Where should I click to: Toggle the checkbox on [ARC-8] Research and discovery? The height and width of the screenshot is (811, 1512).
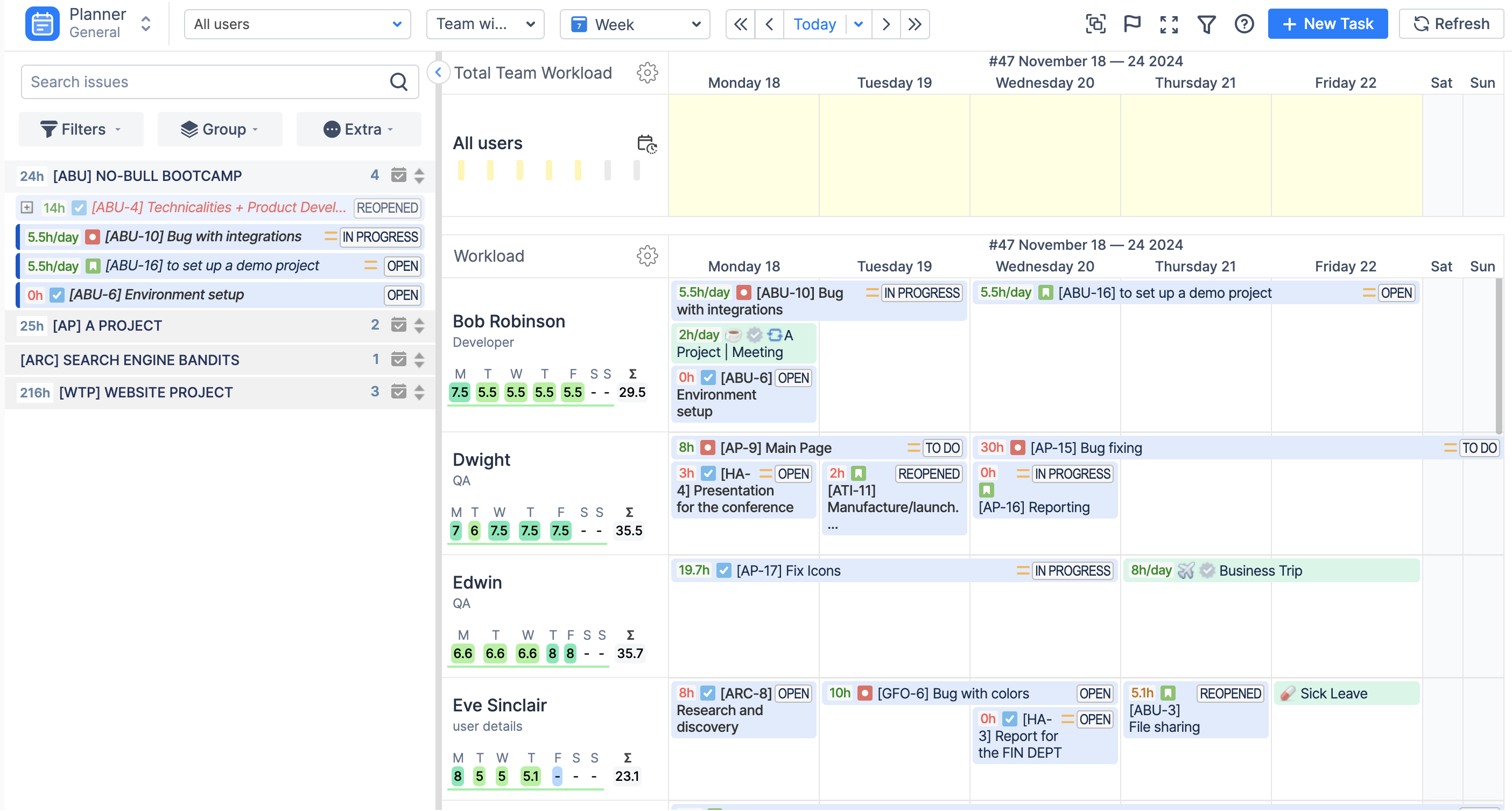coord(708,693)
